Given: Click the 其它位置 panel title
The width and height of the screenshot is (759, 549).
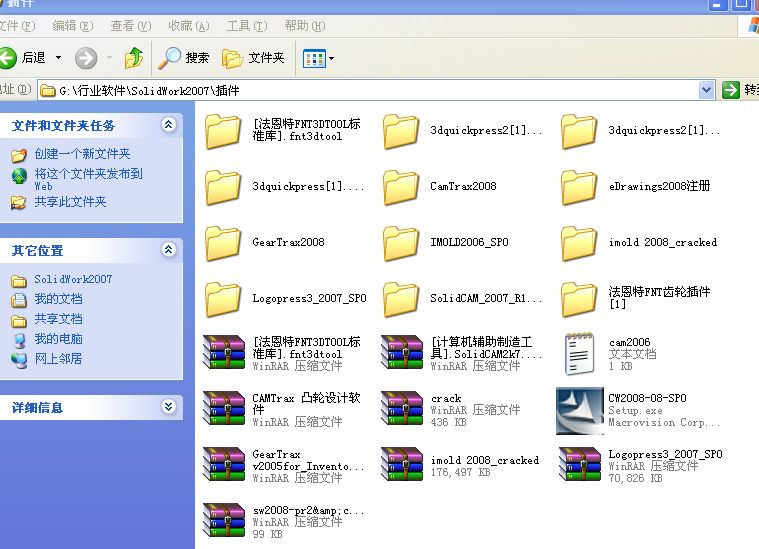Looking at the screenshot, I should [37, 251].
